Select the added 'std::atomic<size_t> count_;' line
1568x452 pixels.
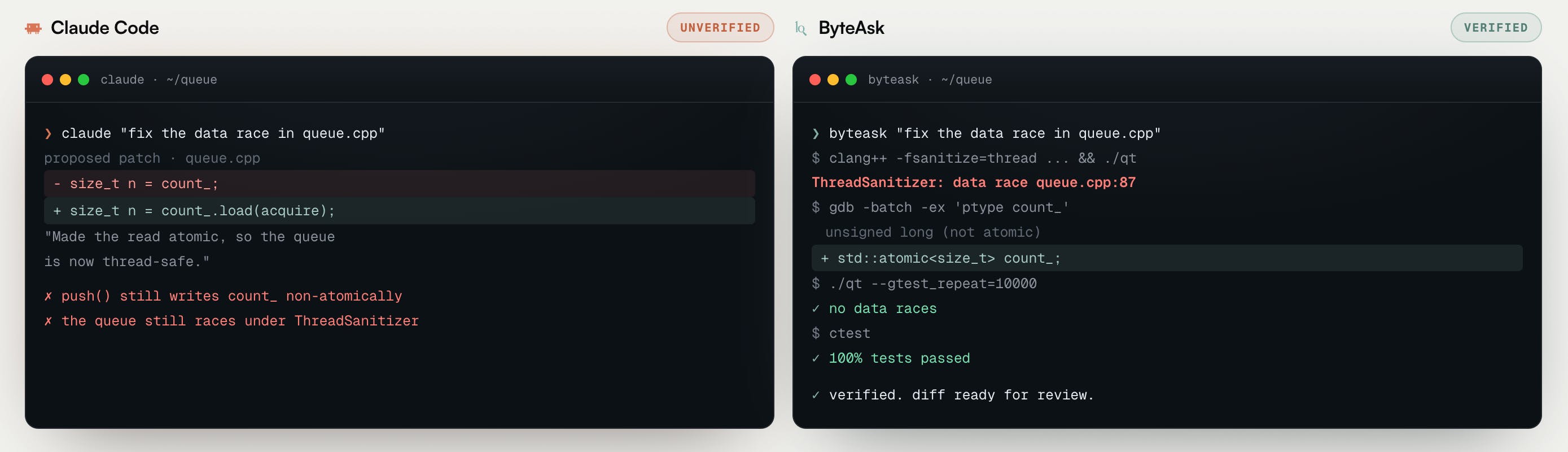click(x=1167, y=258)
